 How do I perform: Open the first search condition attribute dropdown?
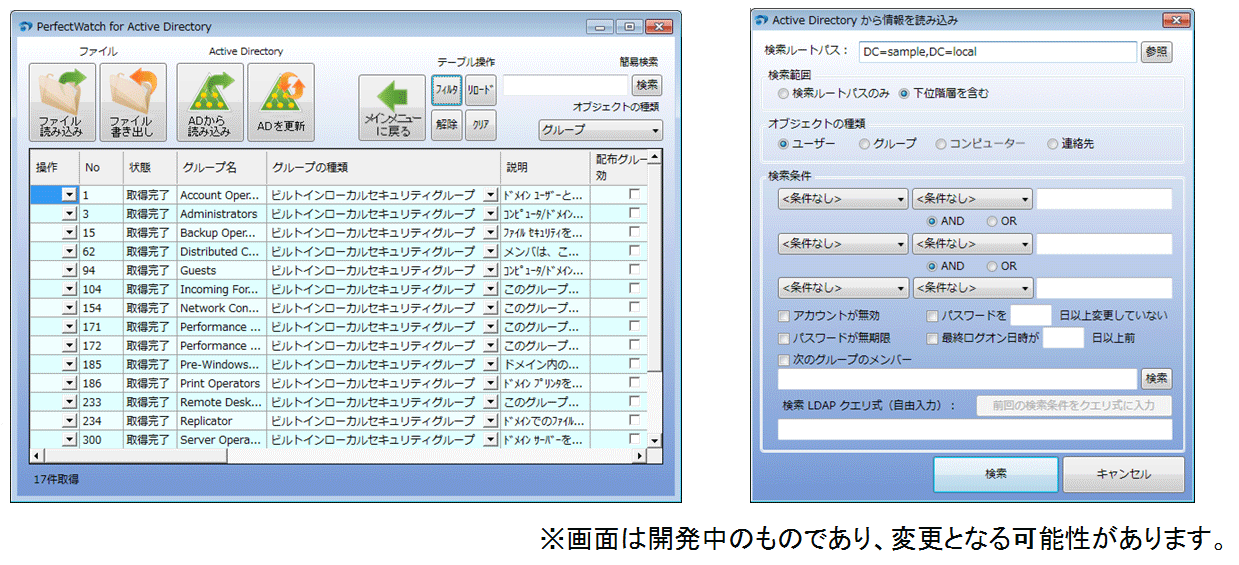(843, 199)
